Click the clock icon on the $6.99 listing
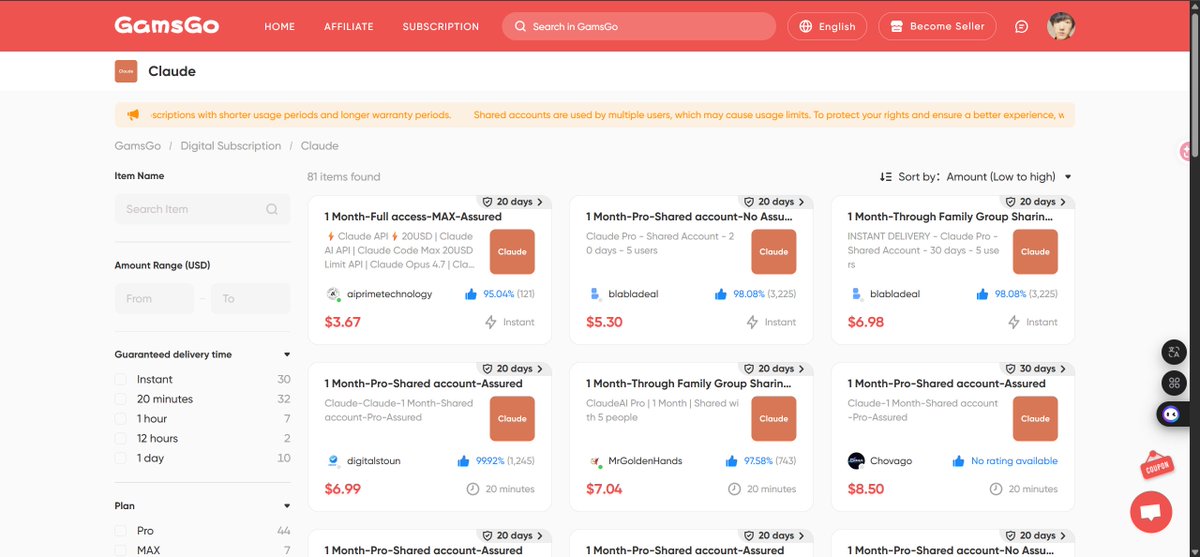1200x557 pixels. (473, 489)
